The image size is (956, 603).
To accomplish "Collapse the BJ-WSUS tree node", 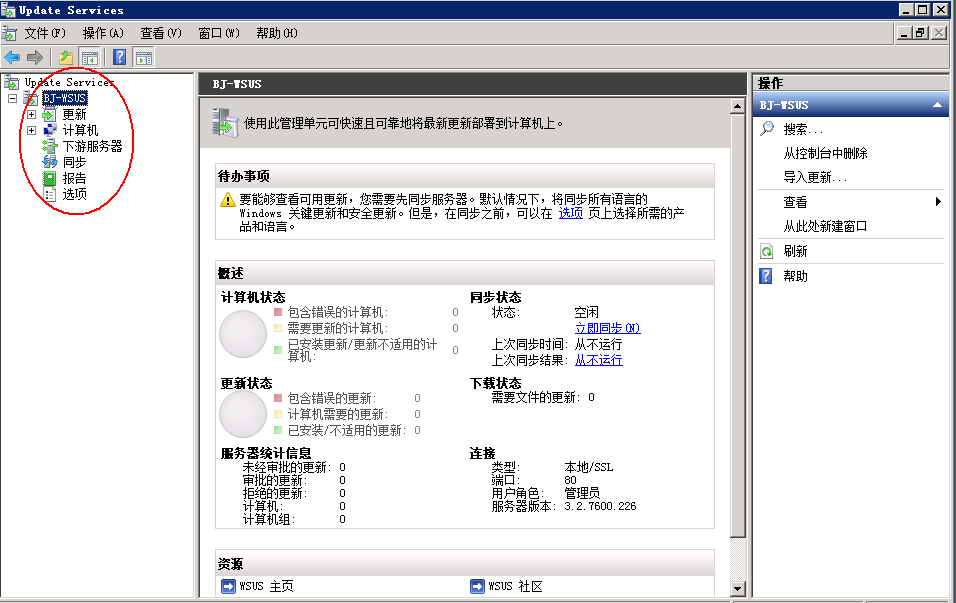I will pyautogui.click(x=12, y=98).
